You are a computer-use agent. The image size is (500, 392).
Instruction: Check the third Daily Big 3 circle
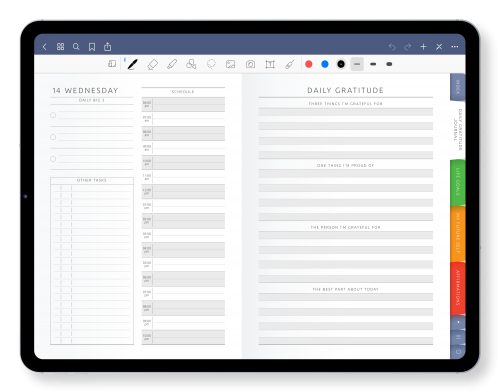click(x=53, y=159)
